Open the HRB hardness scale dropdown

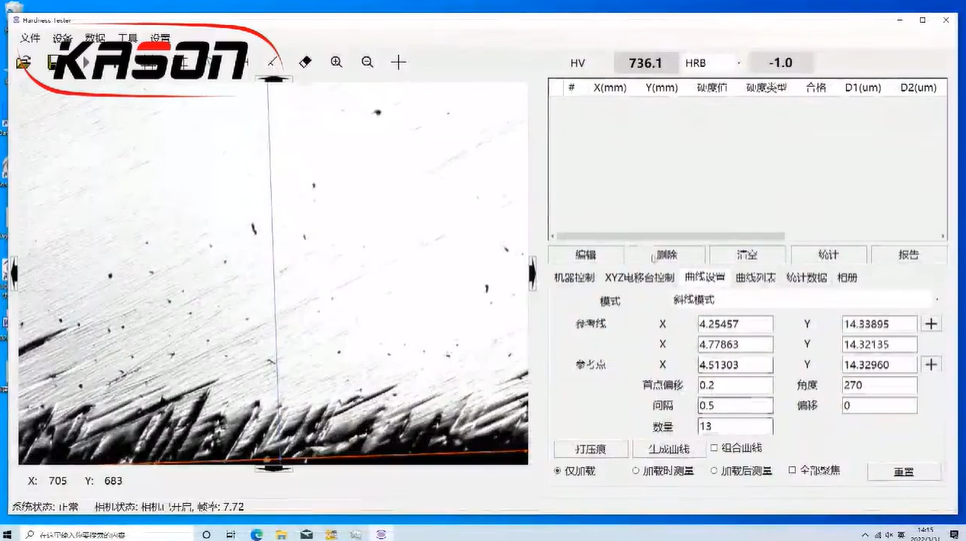pyautogui.click(x=713, y=63)
